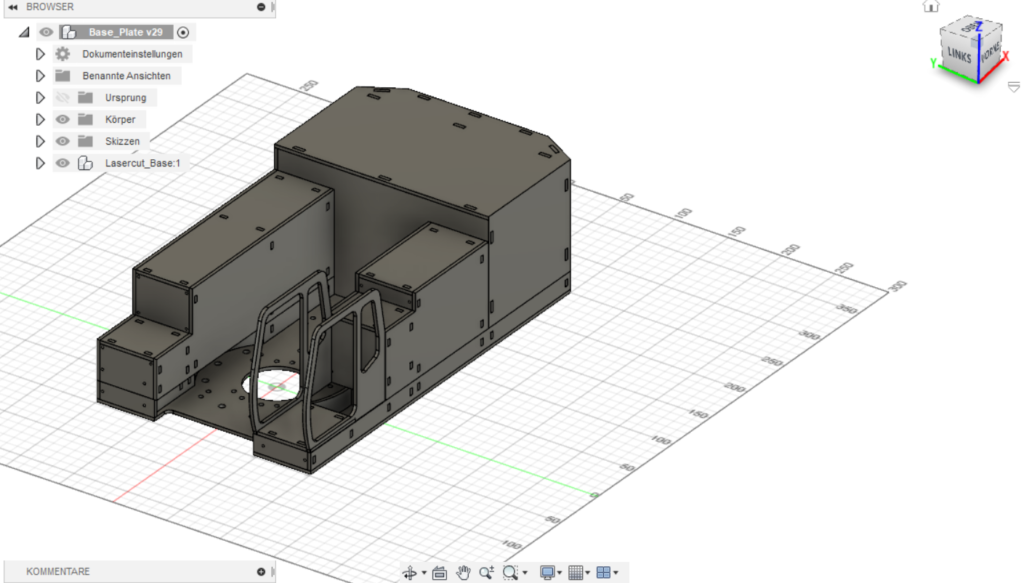Click the ViewCube home icon
The height and width of the screenshot is (583, 1024).
(931, 6)
